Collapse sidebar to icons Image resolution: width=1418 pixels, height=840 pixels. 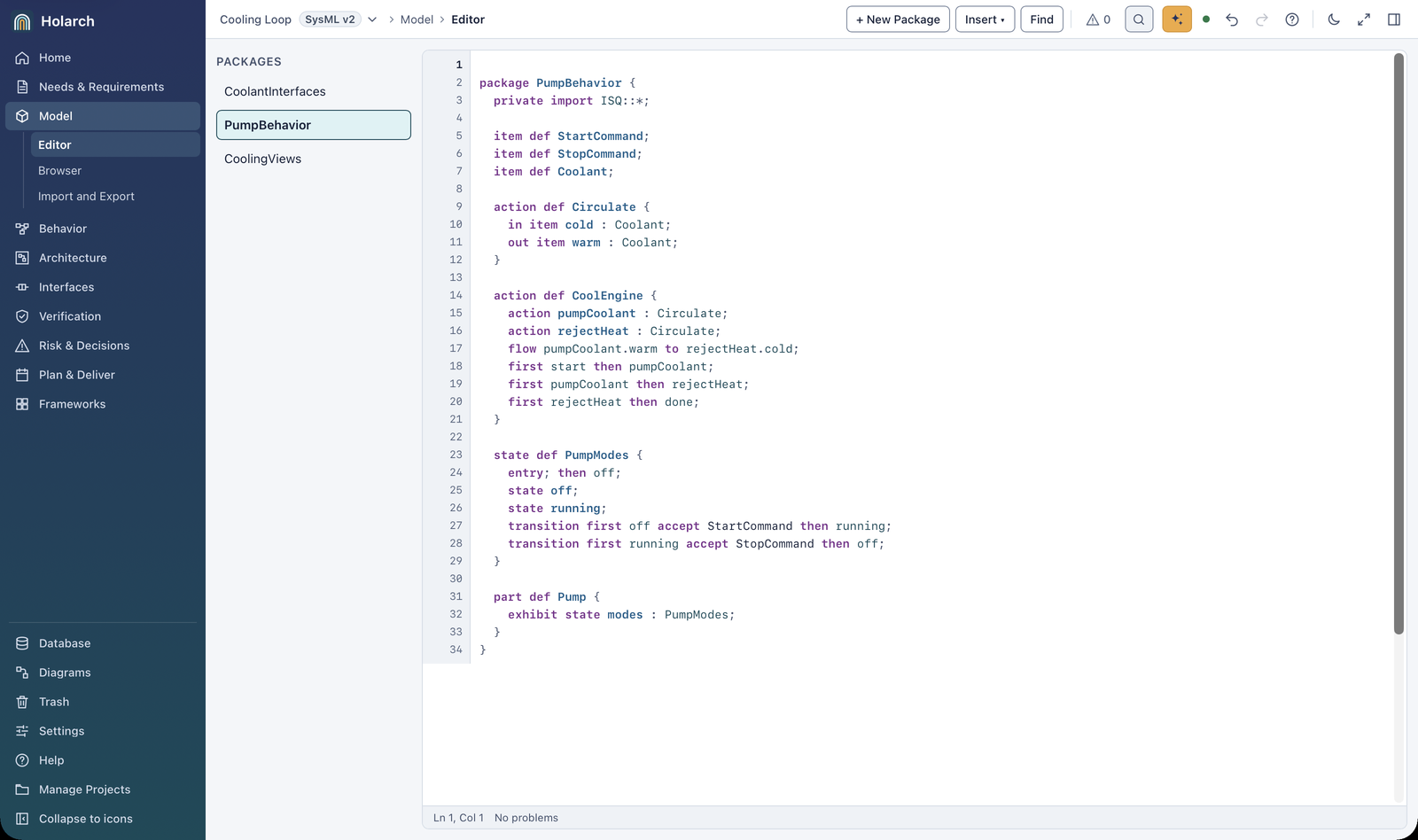tap(103, 819)
